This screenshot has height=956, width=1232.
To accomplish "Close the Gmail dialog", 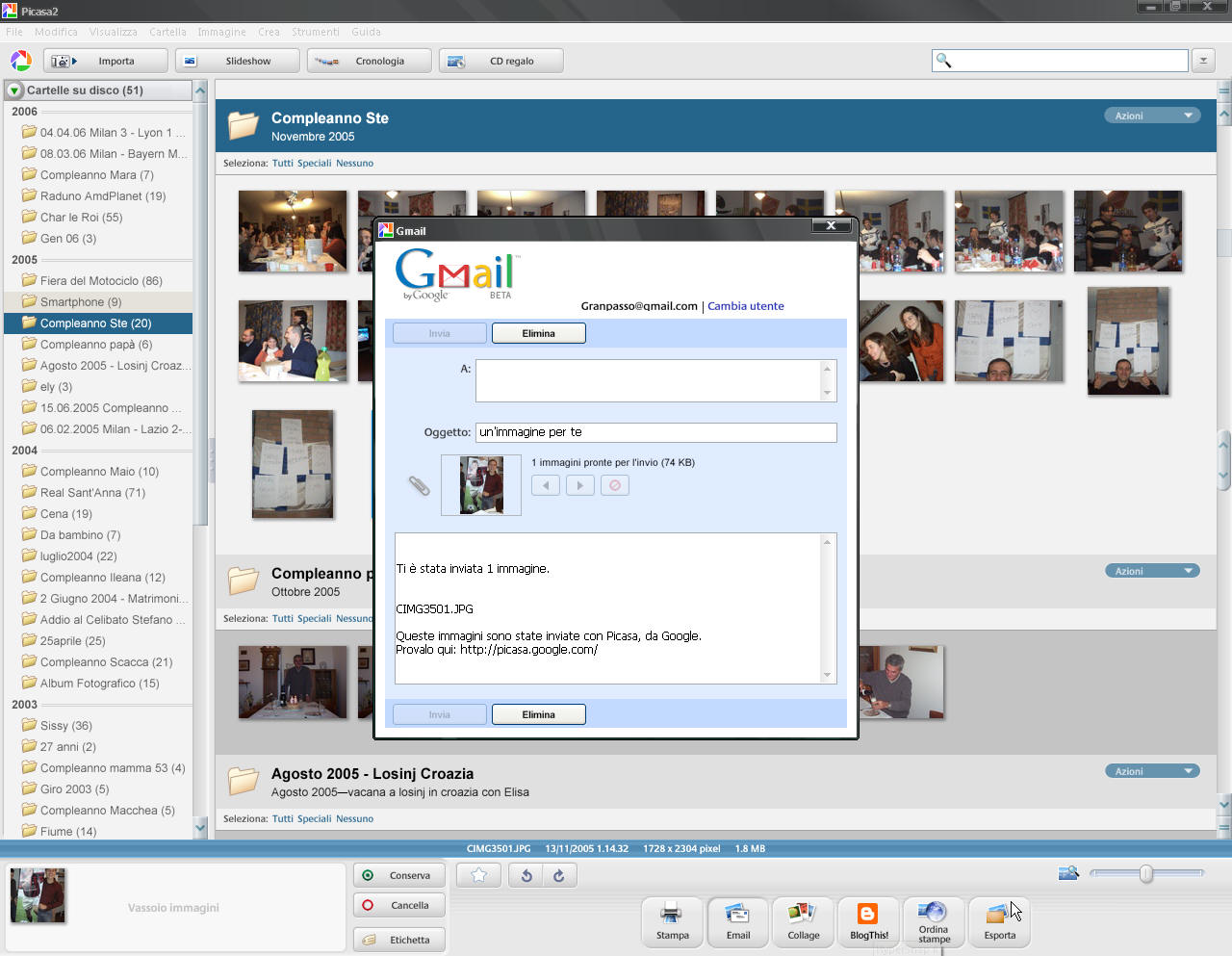I will (x=831, y=225).
